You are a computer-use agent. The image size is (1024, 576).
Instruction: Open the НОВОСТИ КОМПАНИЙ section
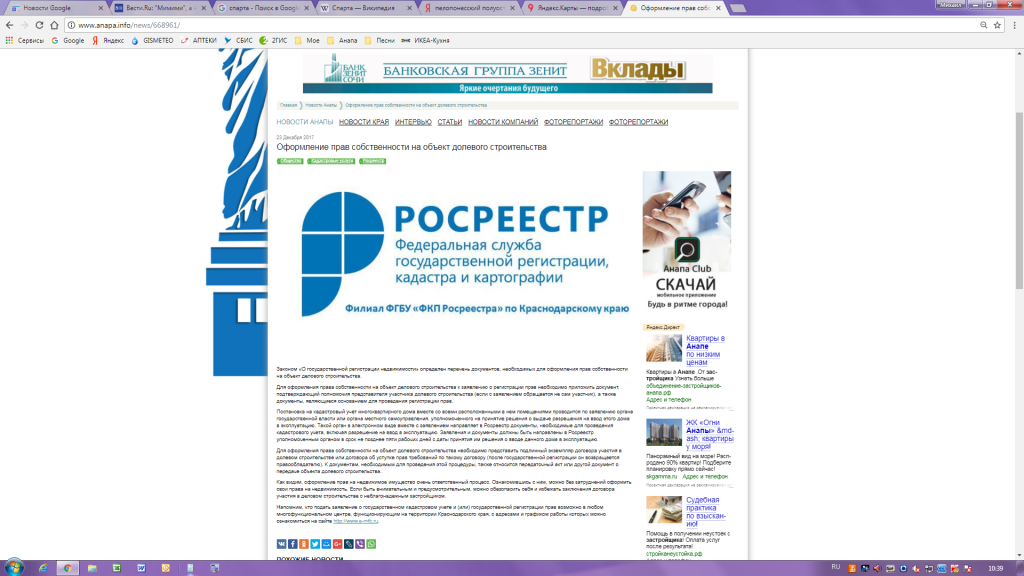503,122
